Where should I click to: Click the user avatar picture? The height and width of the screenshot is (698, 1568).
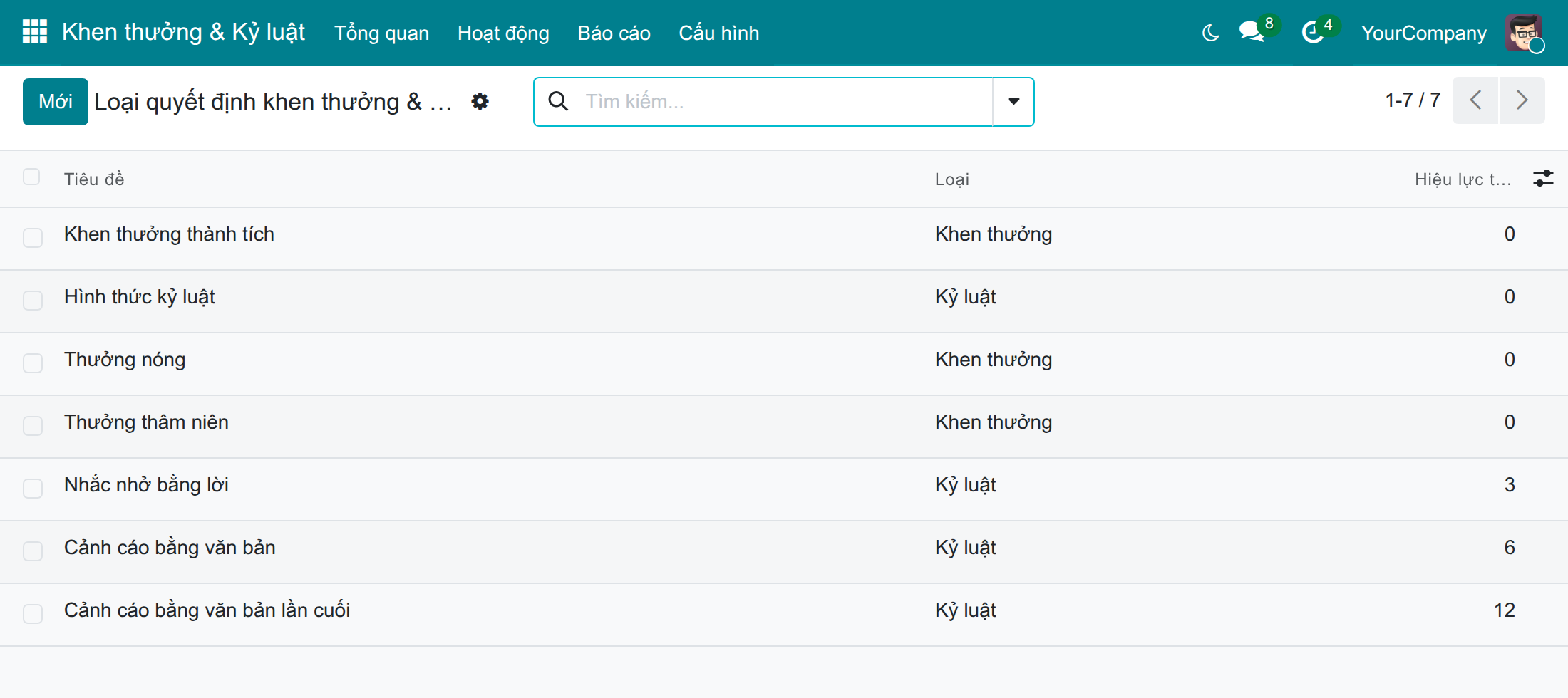coord(1524,33)
